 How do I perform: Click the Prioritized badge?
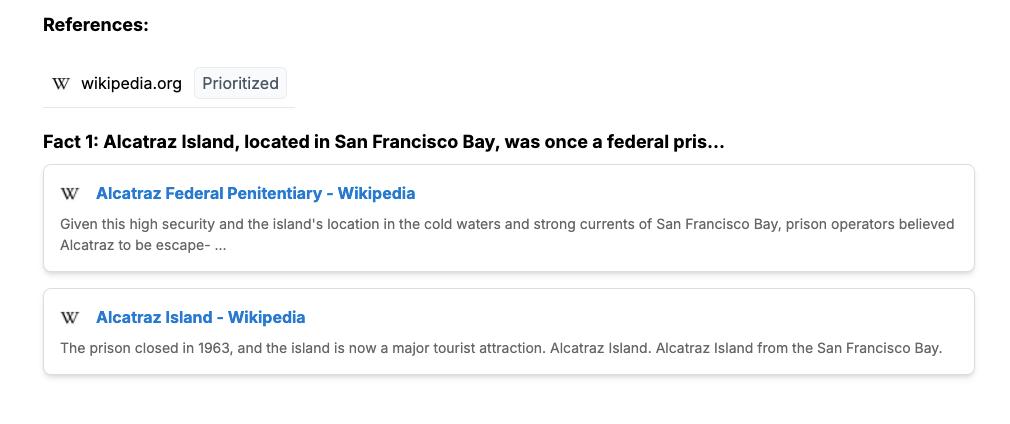[x=240, y=84]
